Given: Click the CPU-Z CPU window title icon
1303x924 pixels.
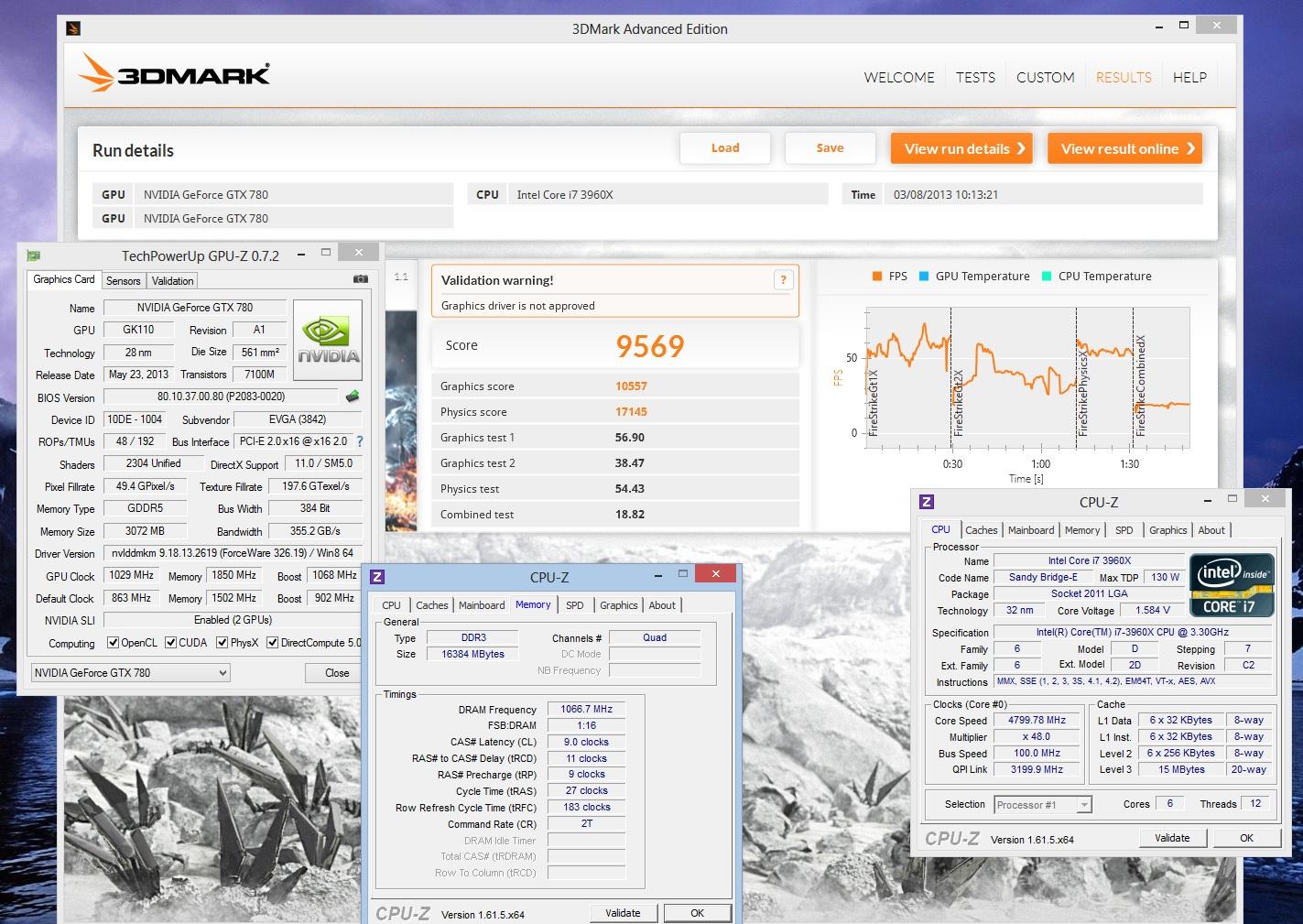Looking at the screenshot, I should 927,502.
